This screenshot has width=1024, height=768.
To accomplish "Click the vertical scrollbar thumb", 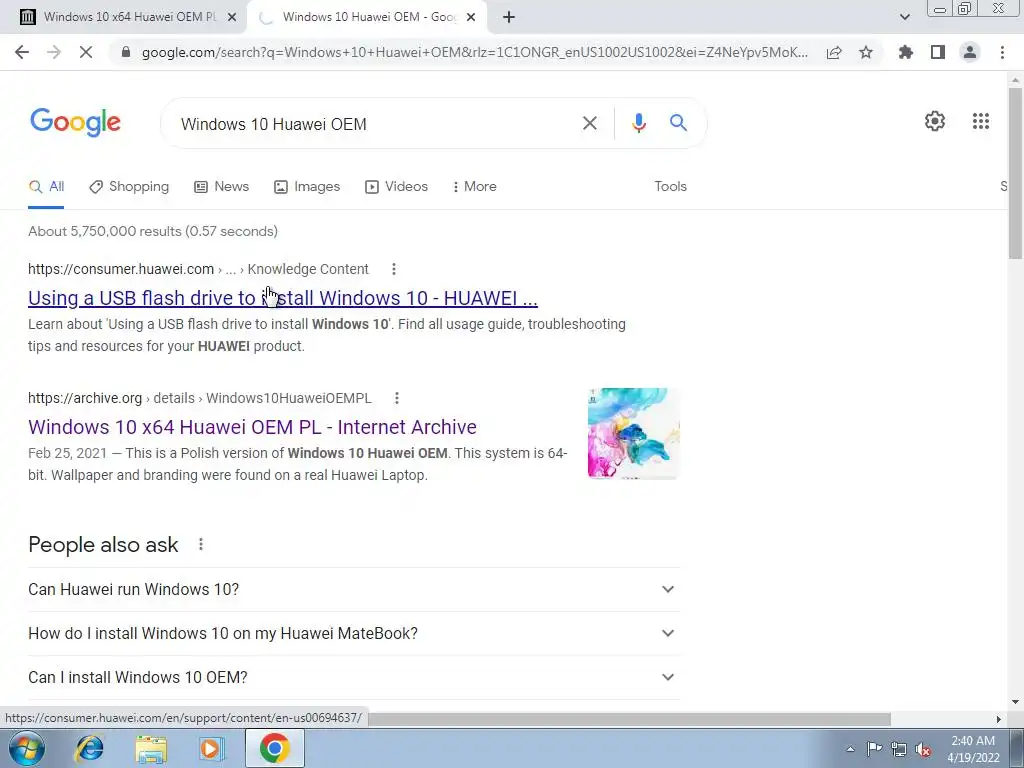I will [x=1015, y=173].
